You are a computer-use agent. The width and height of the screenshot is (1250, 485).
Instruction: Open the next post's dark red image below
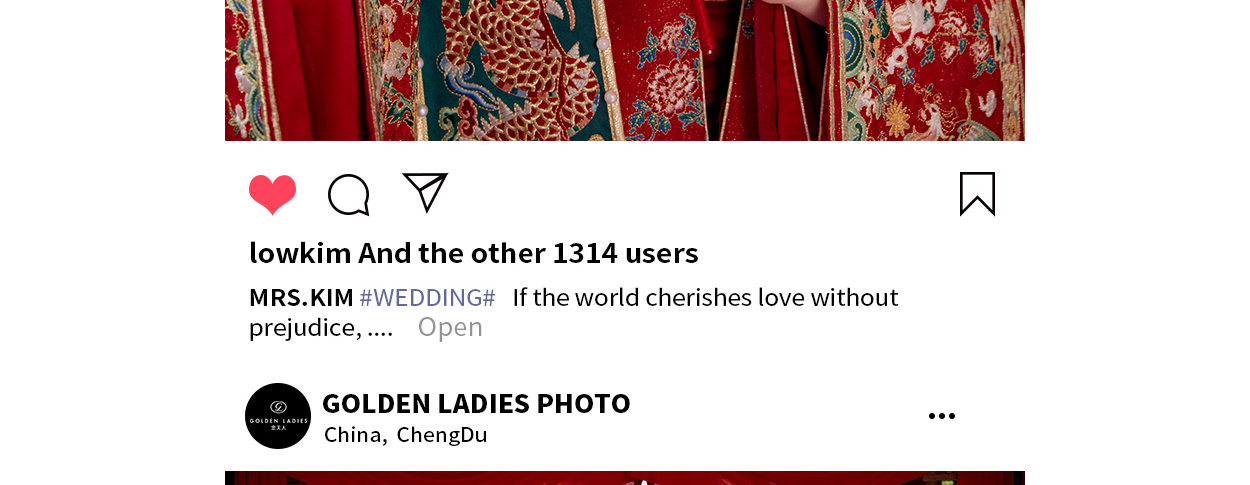625,478
